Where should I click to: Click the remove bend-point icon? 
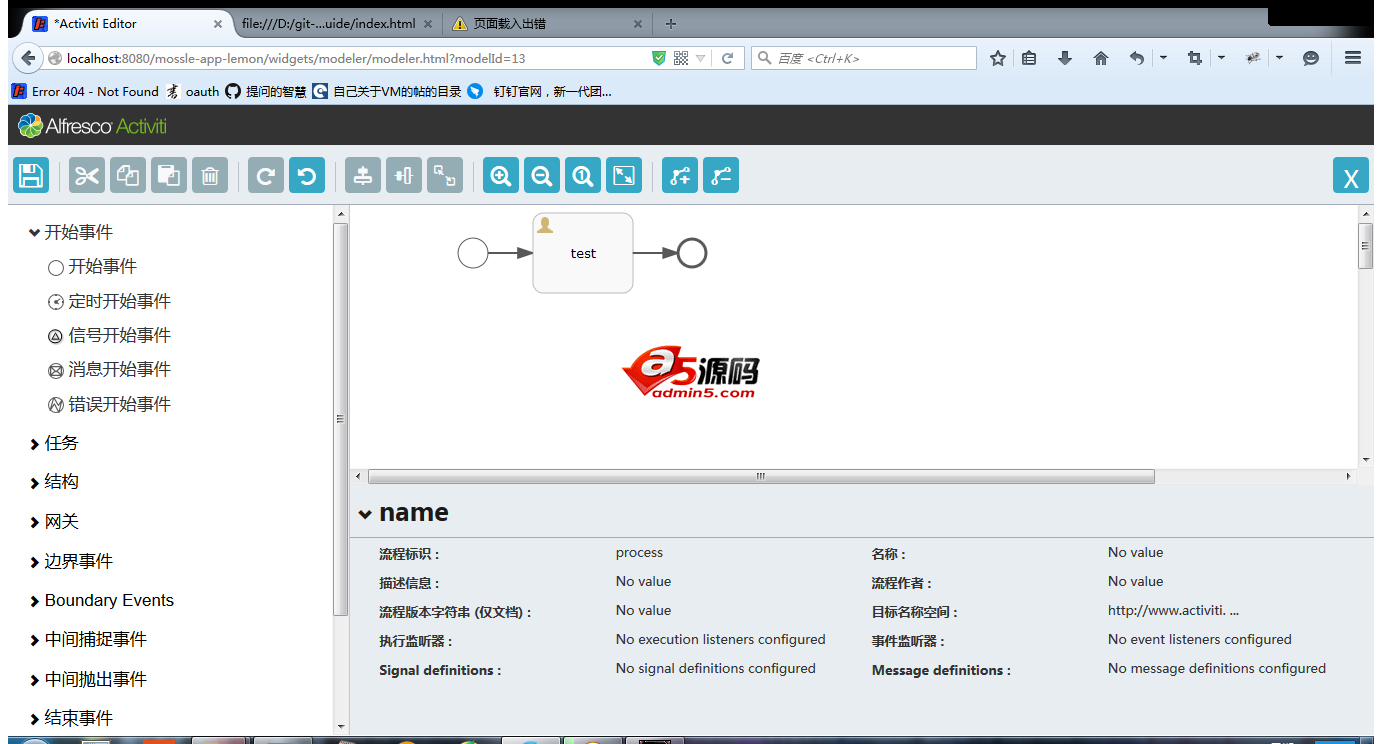pos(721,176)
